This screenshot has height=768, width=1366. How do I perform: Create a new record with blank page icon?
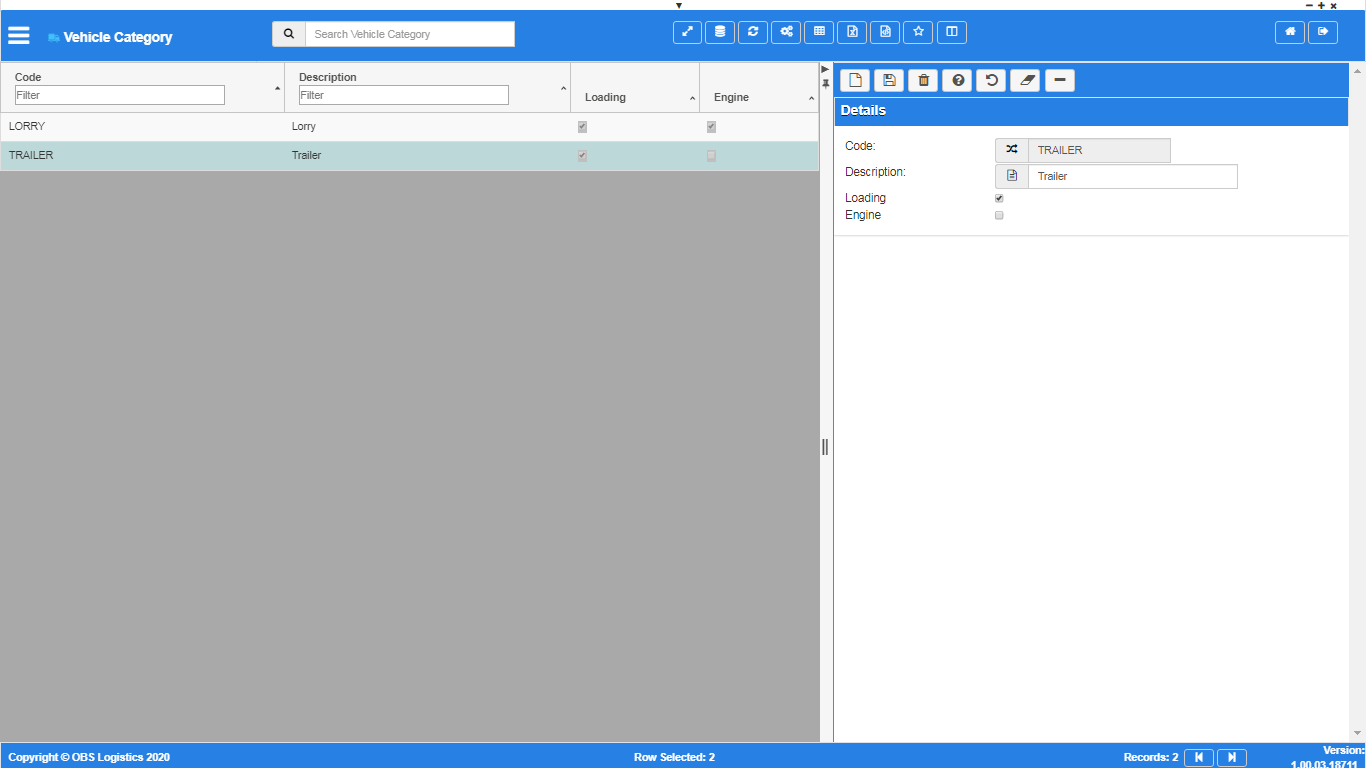[855, 80]
